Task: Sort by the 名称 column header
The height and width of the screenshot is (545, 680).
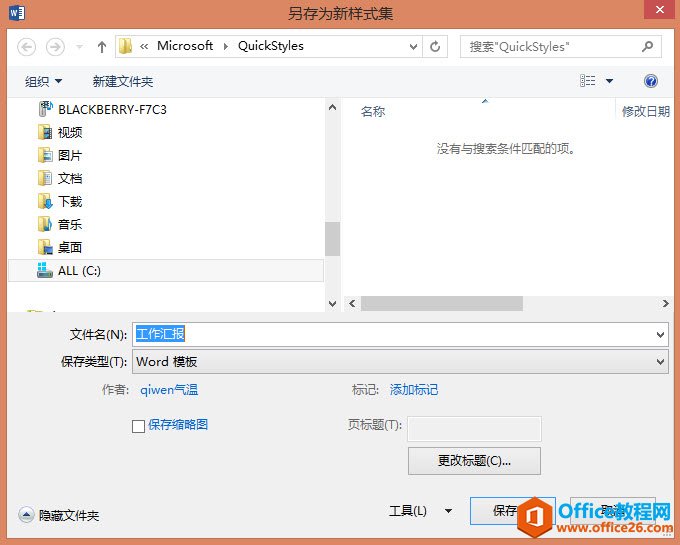Action: pyautogui.click(x=373, y=112)
